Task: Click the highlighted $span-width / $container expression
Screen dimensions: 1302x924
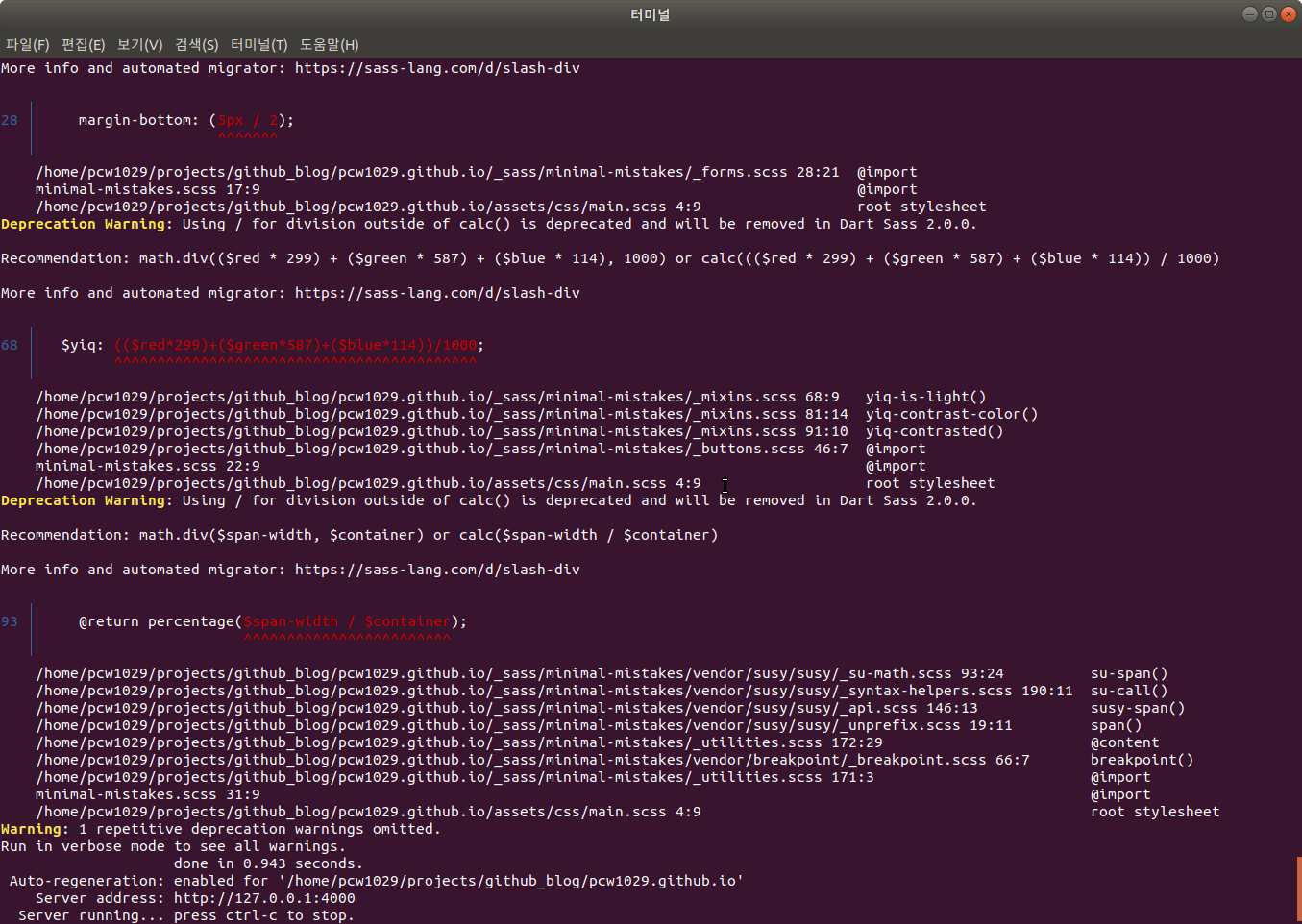Action: pyautogui.click(x=348, y=620)
